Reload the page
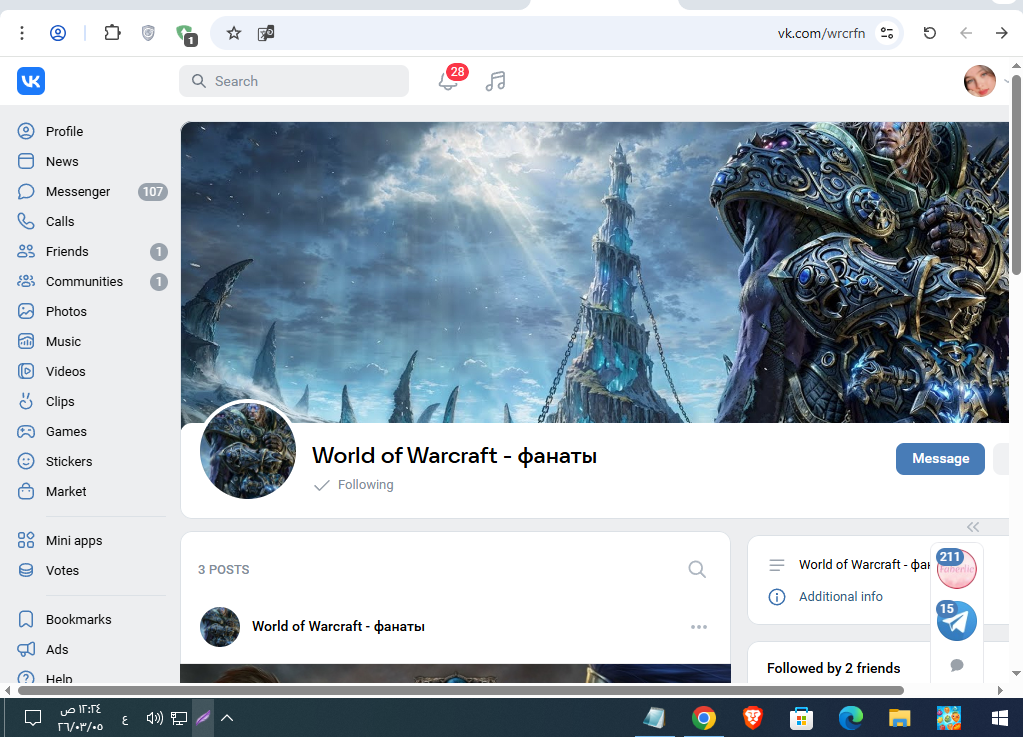The width and height of the screenshot is (1023, 737). (x=930, y=33)
